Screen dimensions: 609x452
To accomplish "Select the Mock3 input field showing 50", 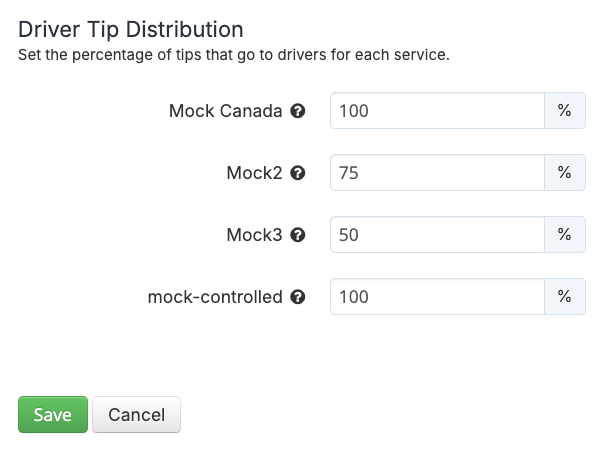I will tap(437, 235).
